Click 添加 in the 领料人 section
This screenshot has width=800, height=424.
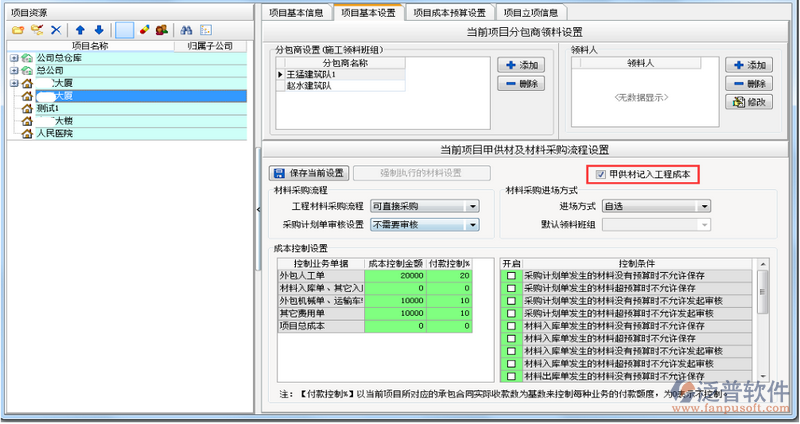click(x=749, y=65)
